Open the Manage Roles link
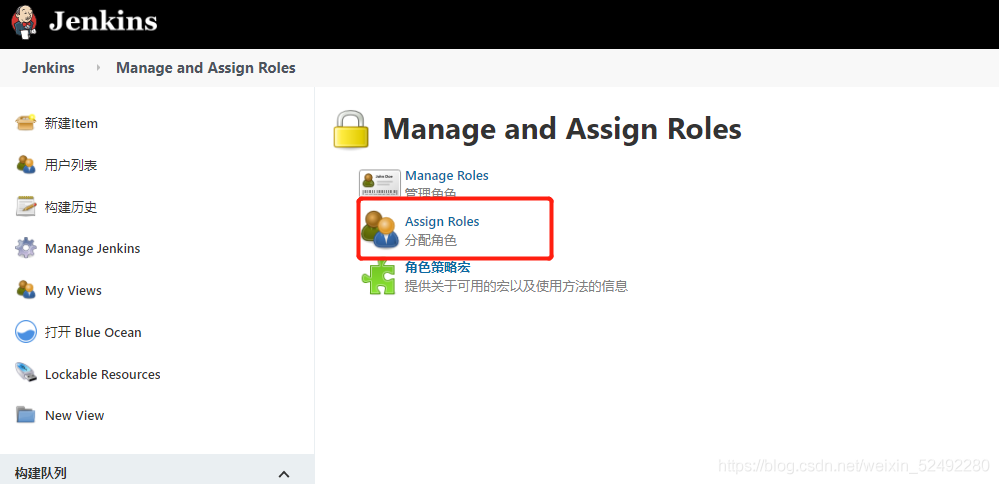The height and width of the screenshot is (484, 999). point(447,175)
